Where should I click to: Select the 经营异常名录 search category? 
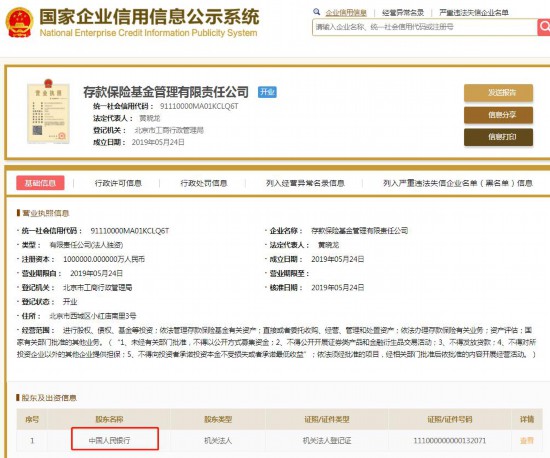click(403, 13)
